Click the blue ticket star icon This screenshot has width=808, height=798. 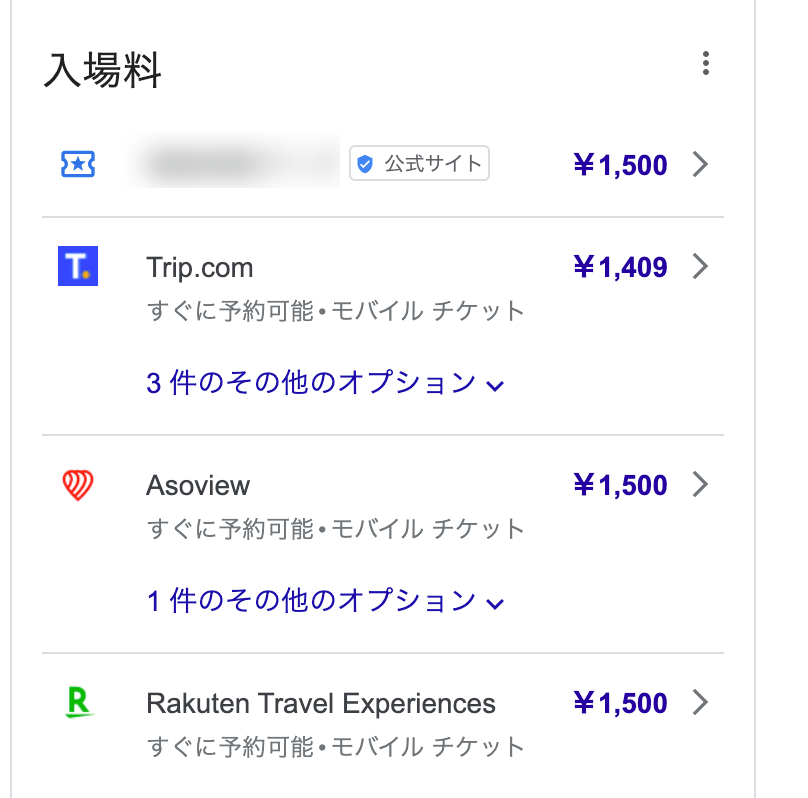click(78, 164)
